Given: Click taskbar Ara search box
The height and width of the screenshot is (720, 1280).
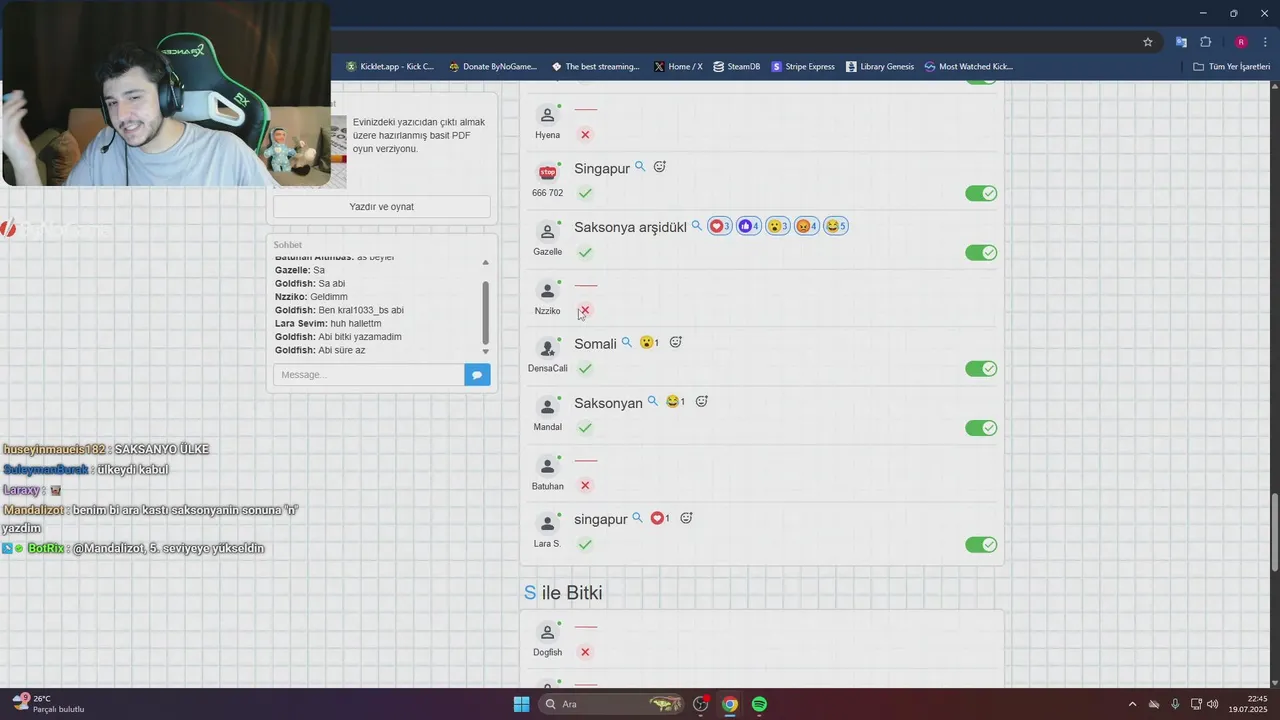Looking at the screenshot, I should [611, 704].
